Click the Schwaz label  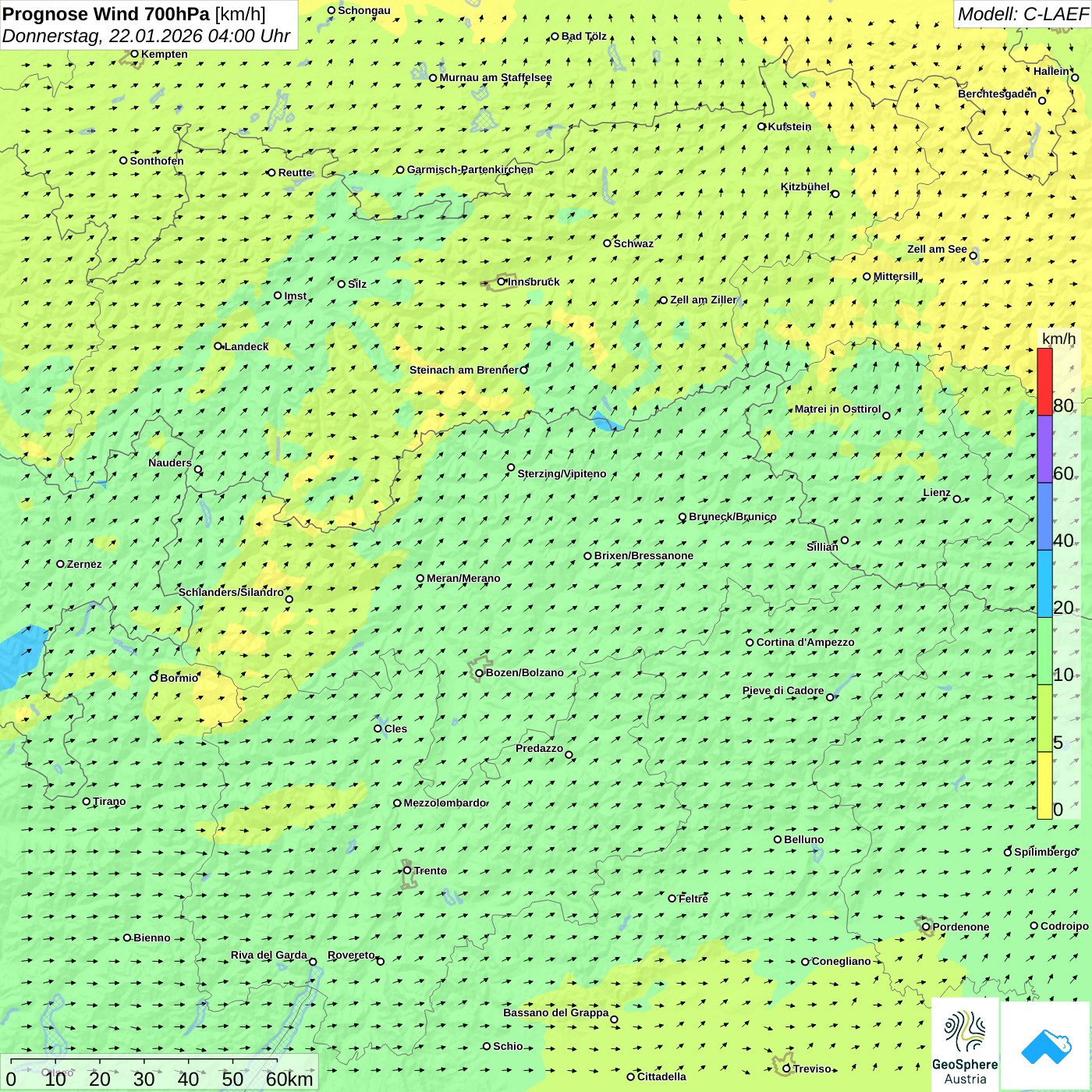tap(633, 243)
